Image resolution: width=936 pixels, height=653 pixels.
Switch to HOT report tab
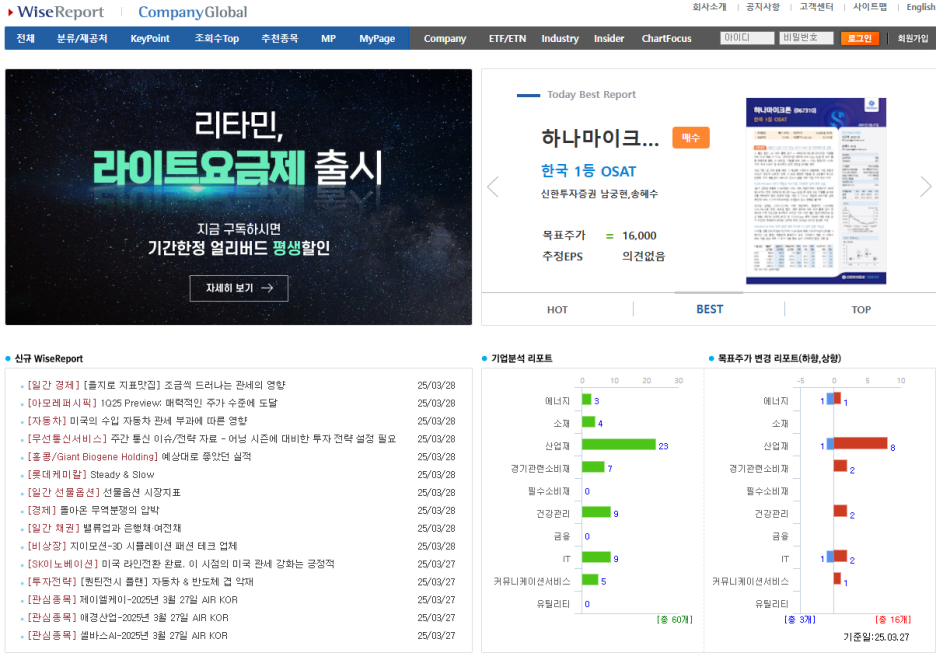click(558, 309)
